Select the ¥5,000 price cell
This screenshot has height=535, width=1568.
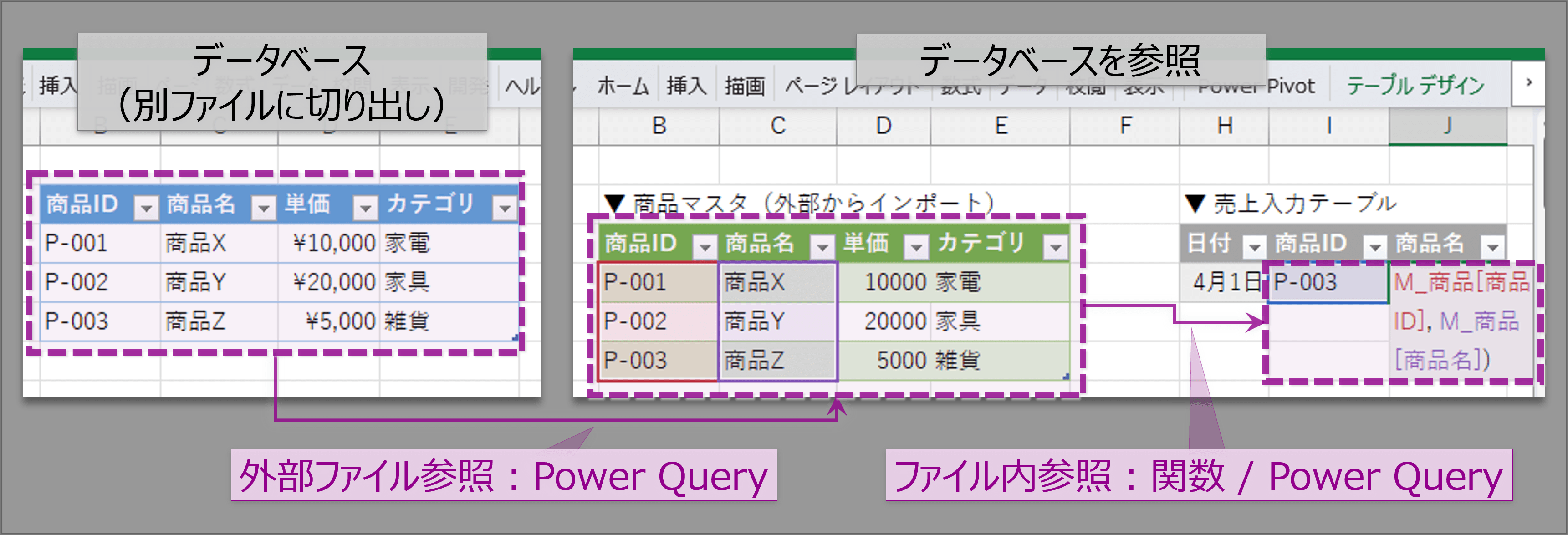pyautogui.click(x=329, y=321)
